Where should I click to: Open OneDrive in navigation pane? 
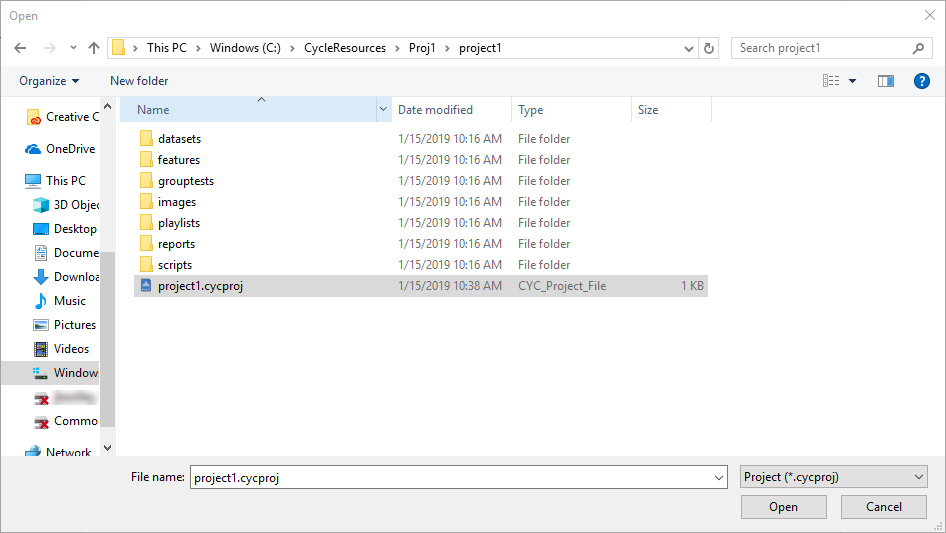click(x=60, y=148)
